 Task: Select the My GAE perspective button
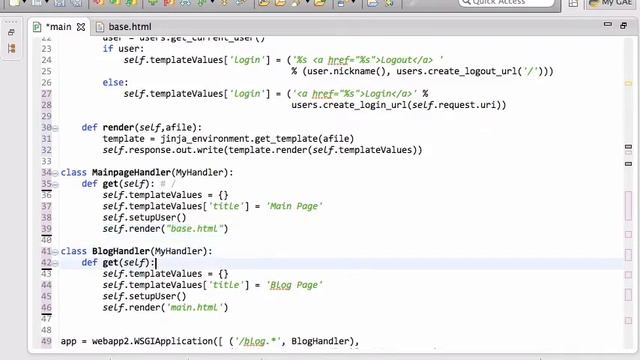[x=612, y=3]
